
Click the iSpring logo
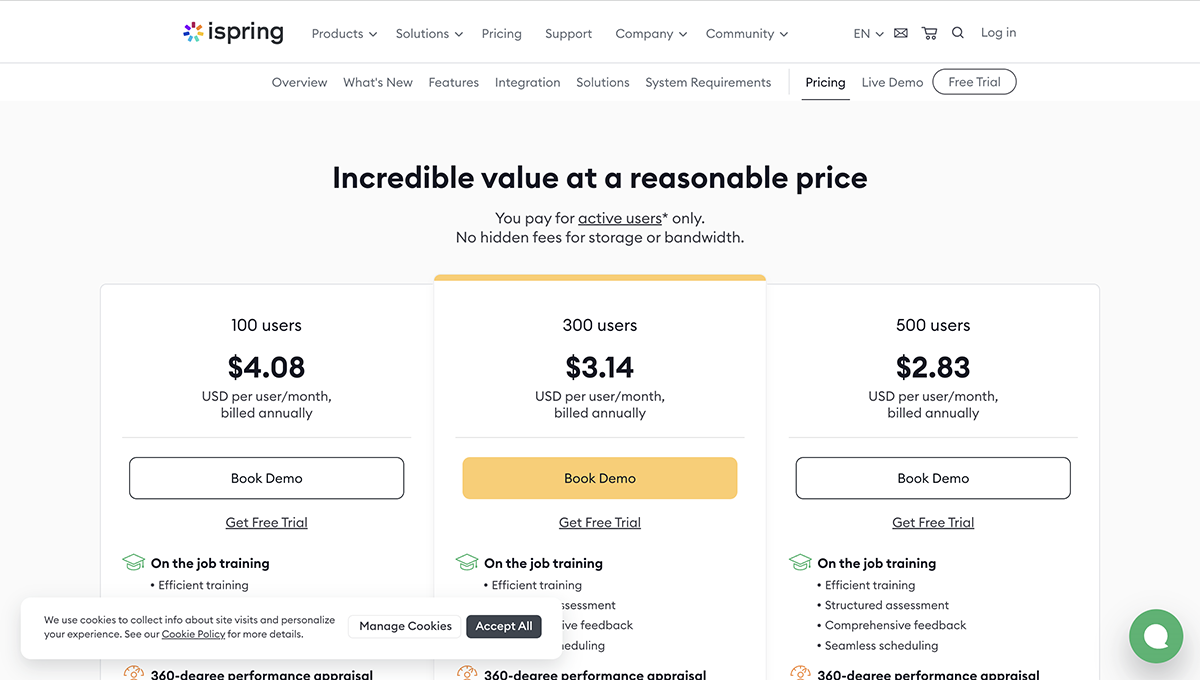point(233,31)
